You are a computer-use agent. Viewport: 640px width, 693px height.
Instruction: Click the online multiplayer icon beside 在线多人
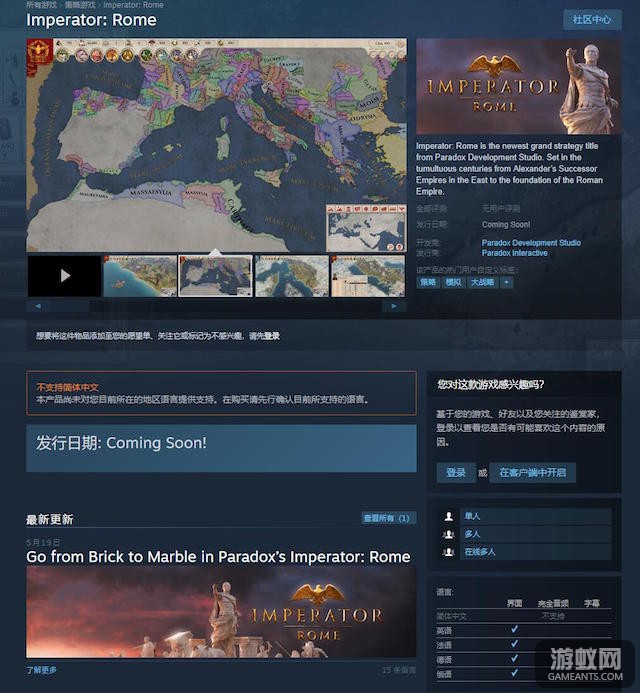(x=449, y=552)
